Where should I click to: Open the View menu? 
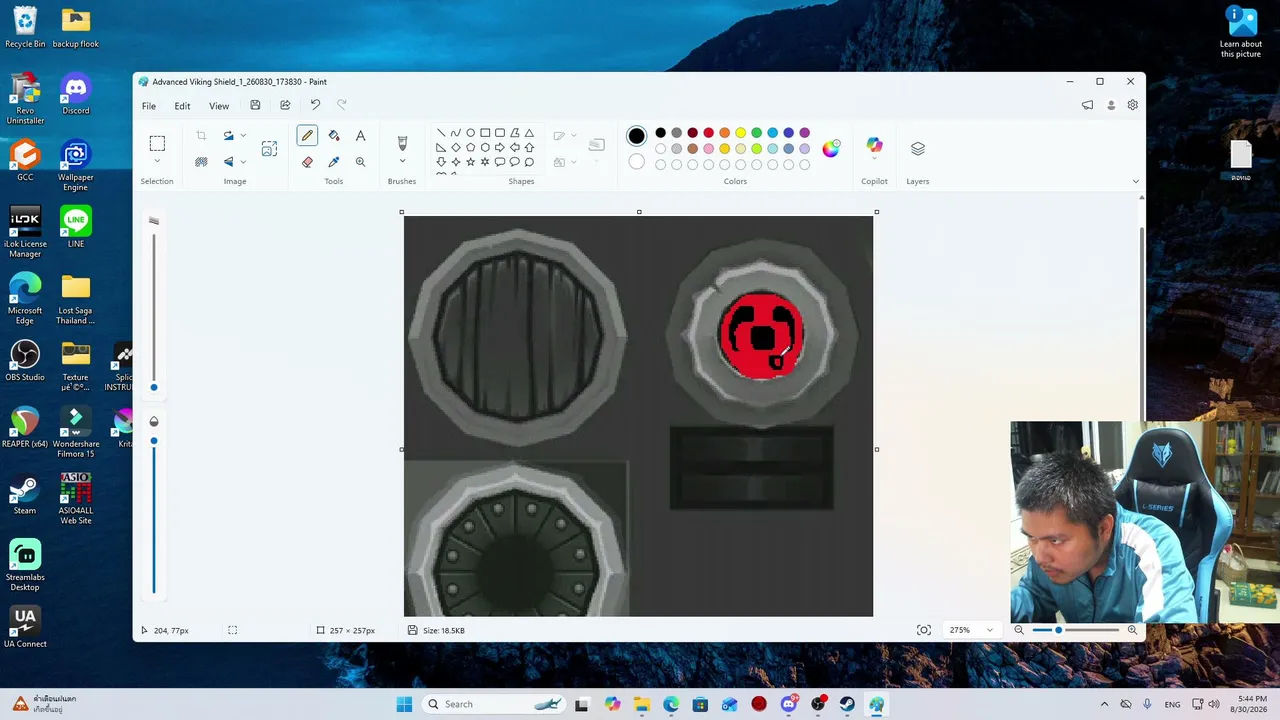click(x=219, y=106)
